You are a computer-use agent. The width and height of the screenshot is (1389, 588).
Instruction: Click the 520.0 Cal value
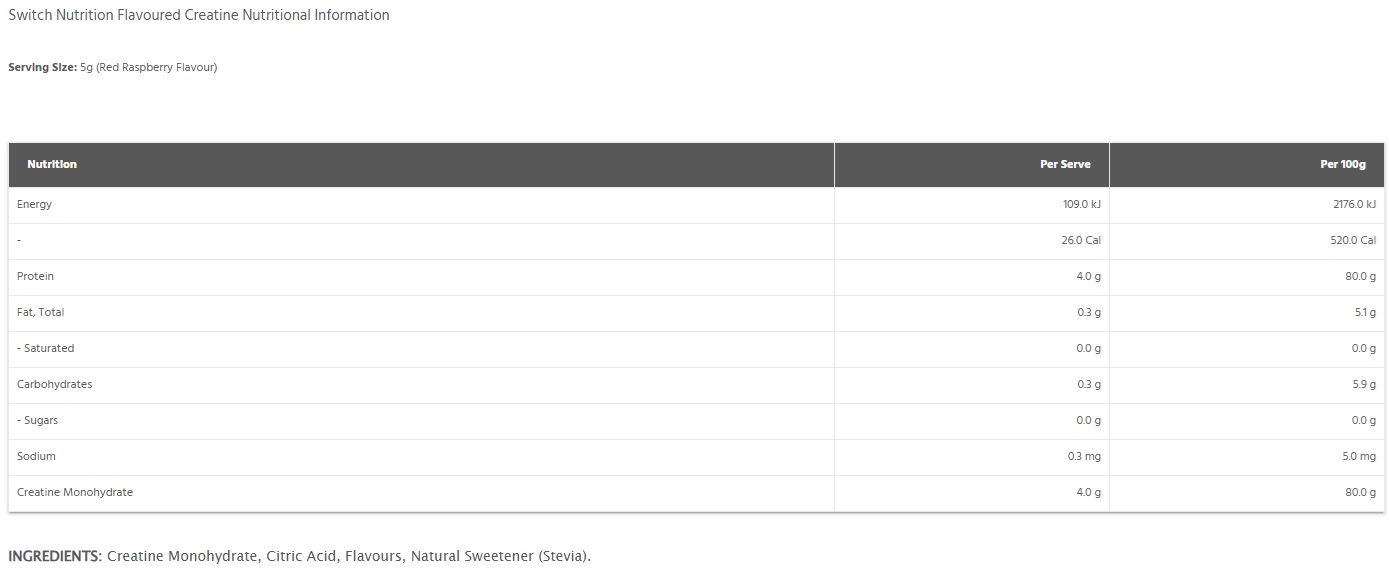pos(1356,240)
